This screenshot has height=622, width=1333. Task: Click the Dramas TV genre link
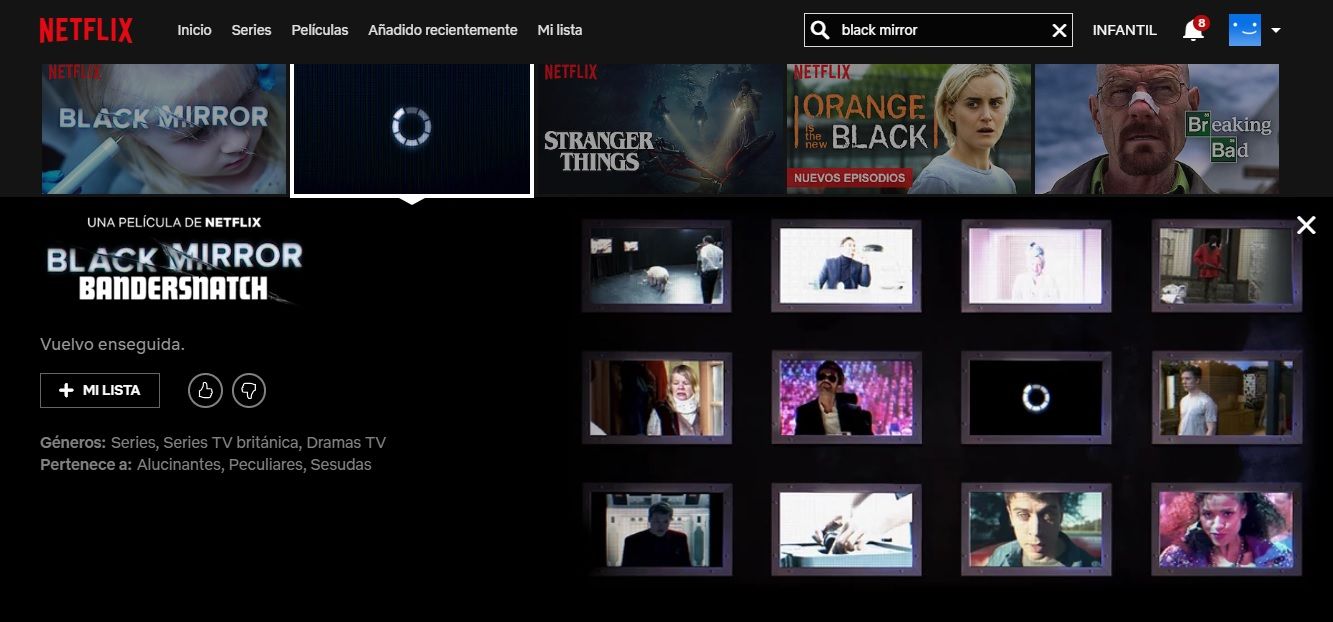[x=346, y=443]
